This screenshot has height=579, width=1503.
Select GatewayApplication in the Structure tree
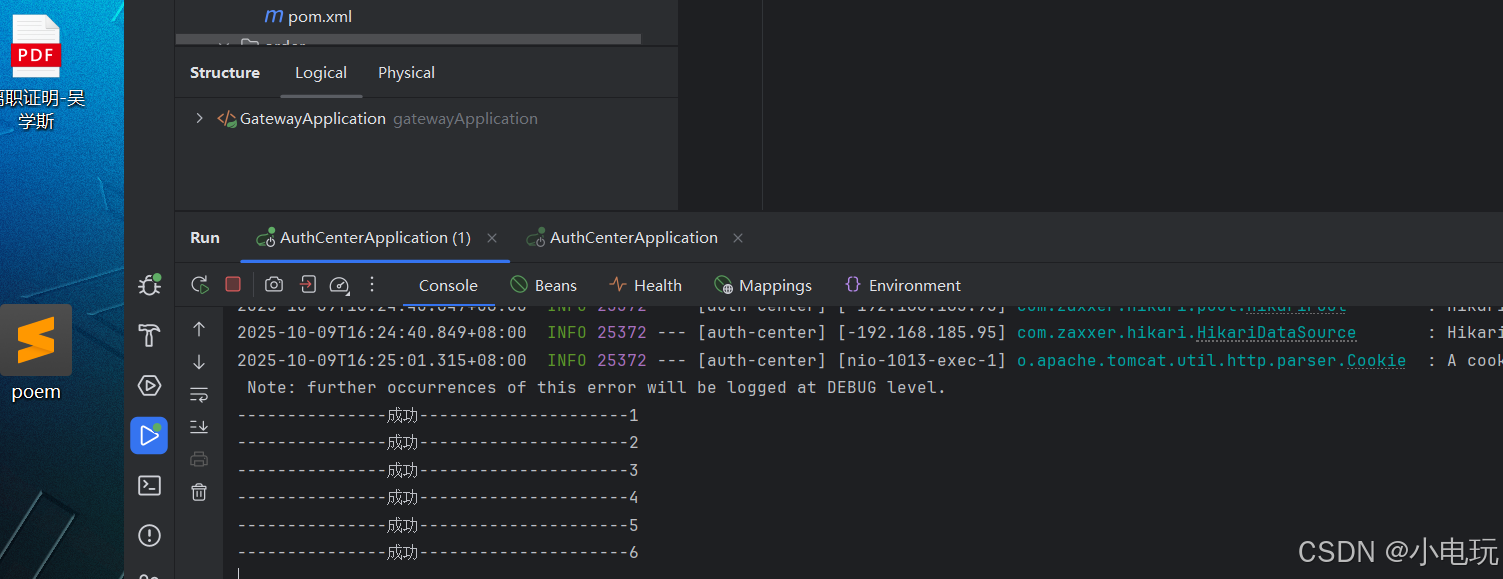click(313, 119)
